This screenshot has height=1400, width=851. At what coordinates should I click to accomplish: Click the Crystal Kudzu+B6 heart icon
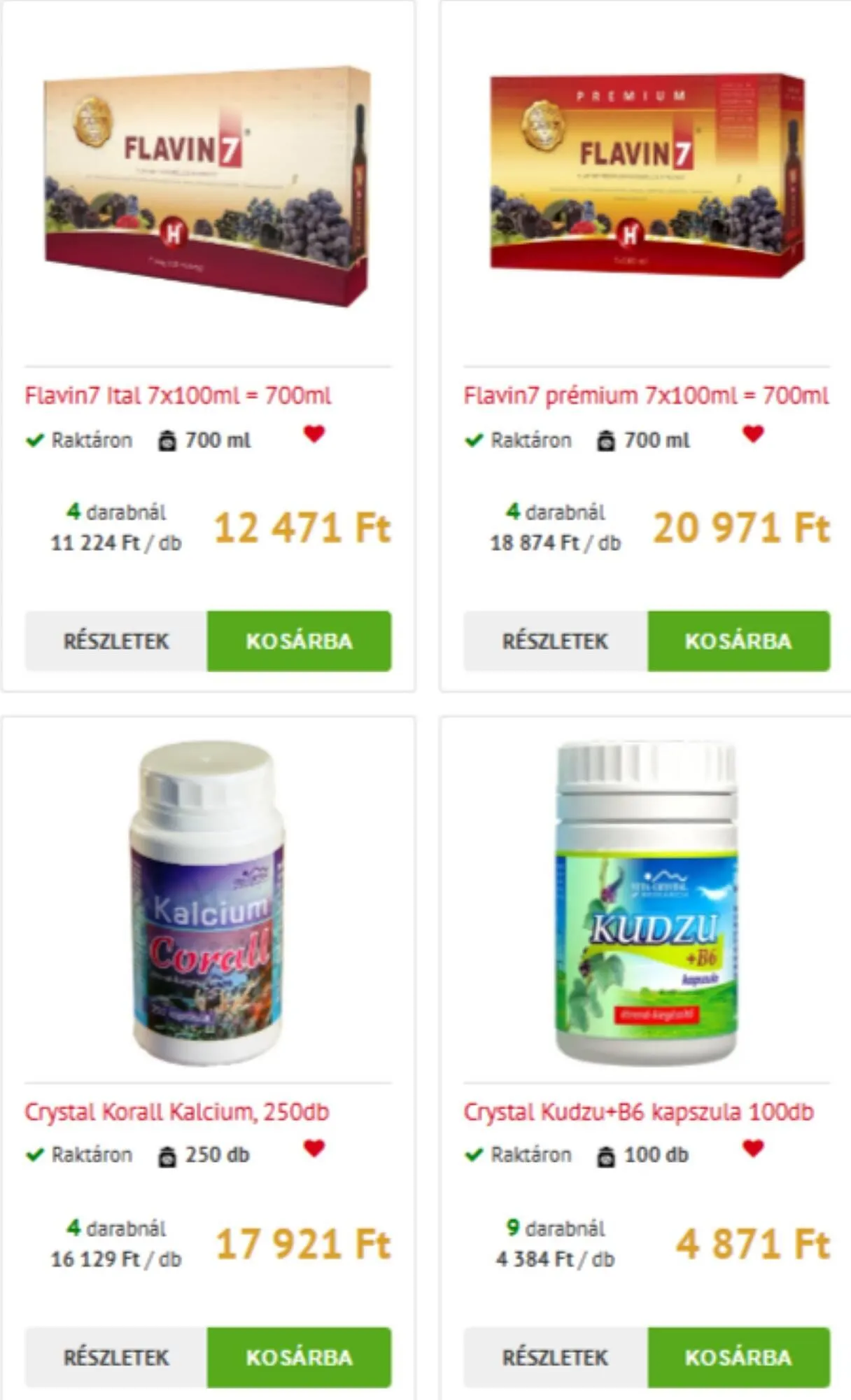pyautogui.click(x=753, y=1148)
